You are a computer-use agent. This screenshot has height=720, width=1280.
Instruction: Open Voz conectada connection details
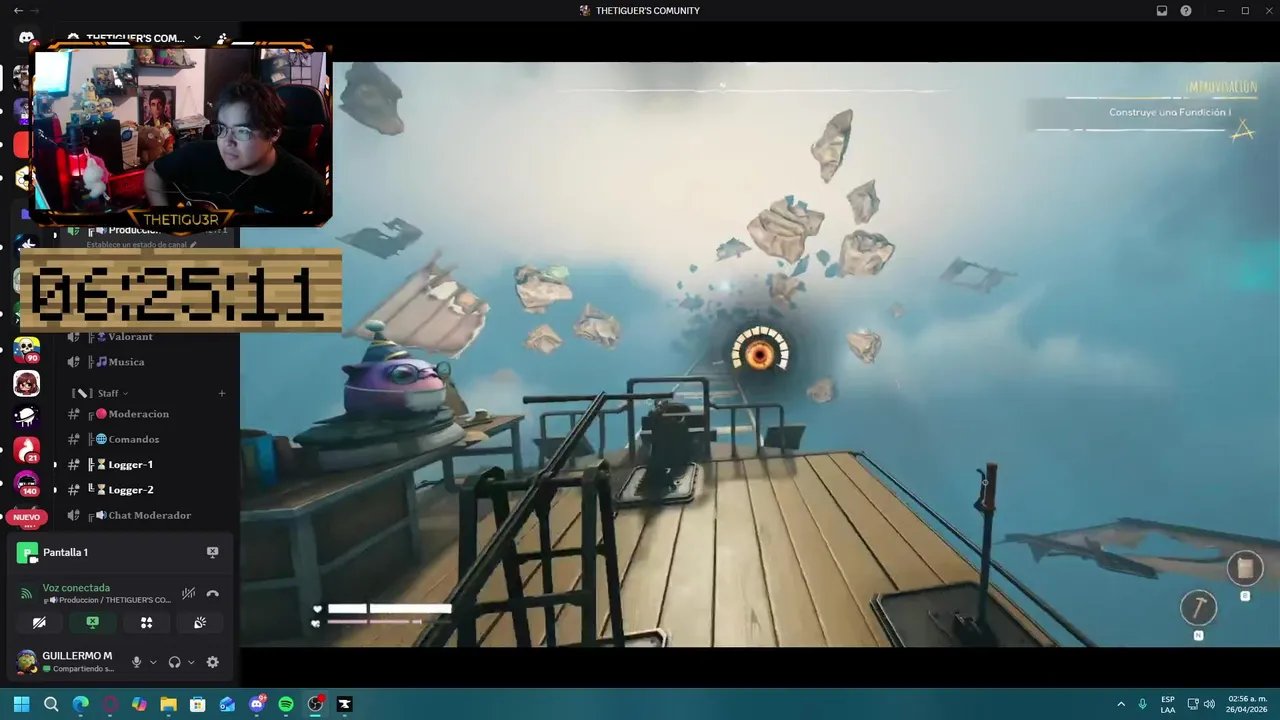[76, 588]
